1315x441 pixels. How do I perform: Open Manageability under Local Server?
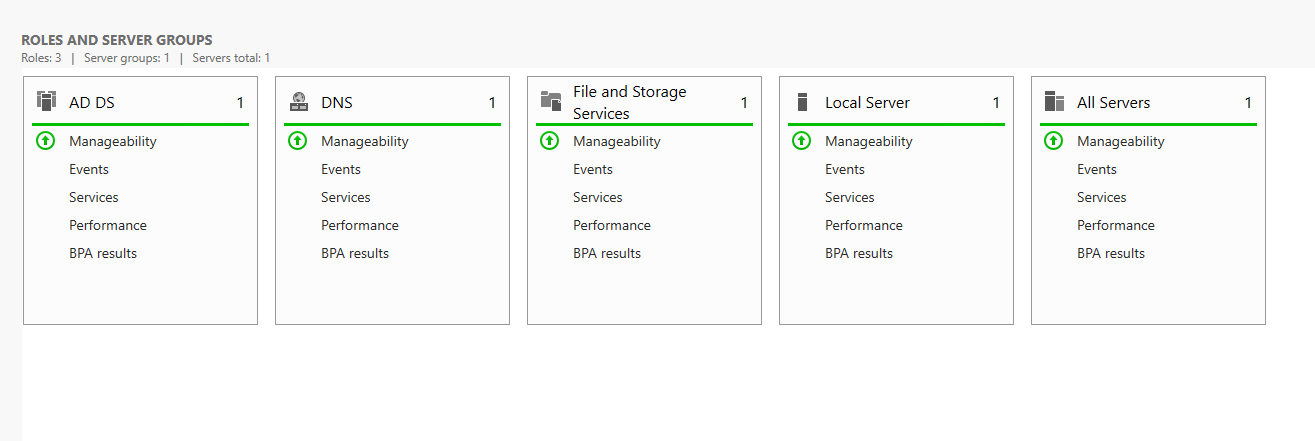click(x=869, y=141)
